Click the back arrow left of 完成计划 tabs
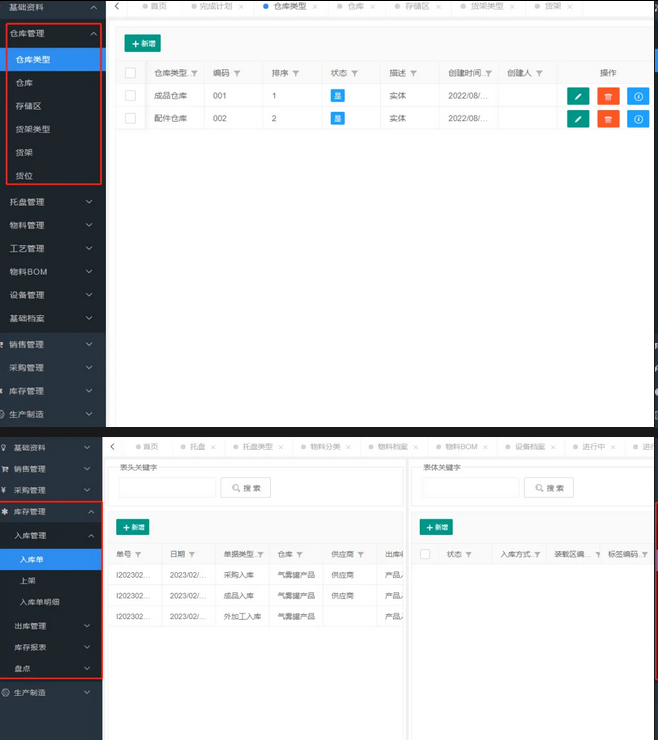This screenshot has height=740, width=658. click(x=117, y=6)
